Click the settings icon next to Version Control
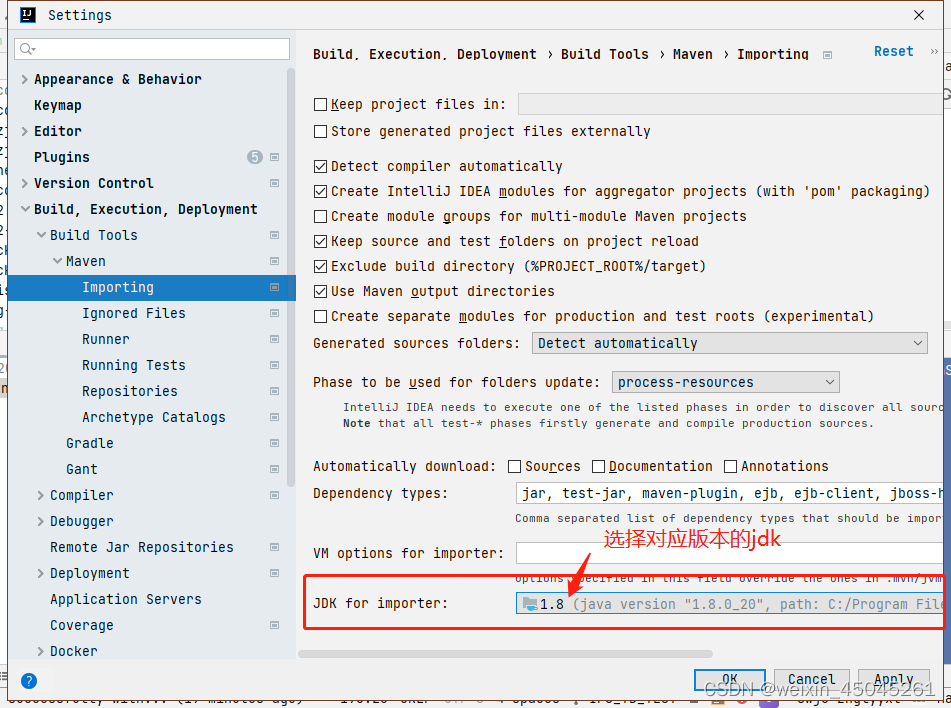The image size is (951, 708). tap(274, 183)
